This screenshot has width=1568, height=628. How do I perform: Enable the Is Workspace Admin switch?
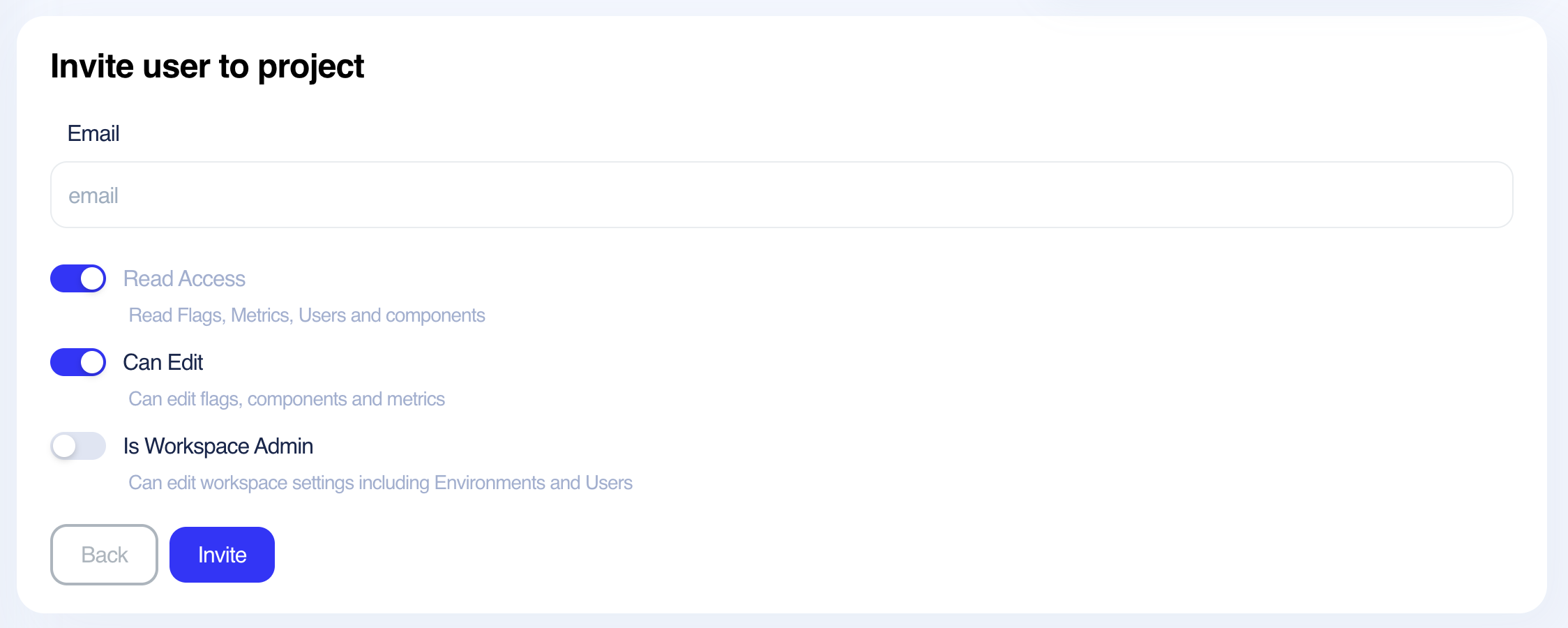click(78, 446)
